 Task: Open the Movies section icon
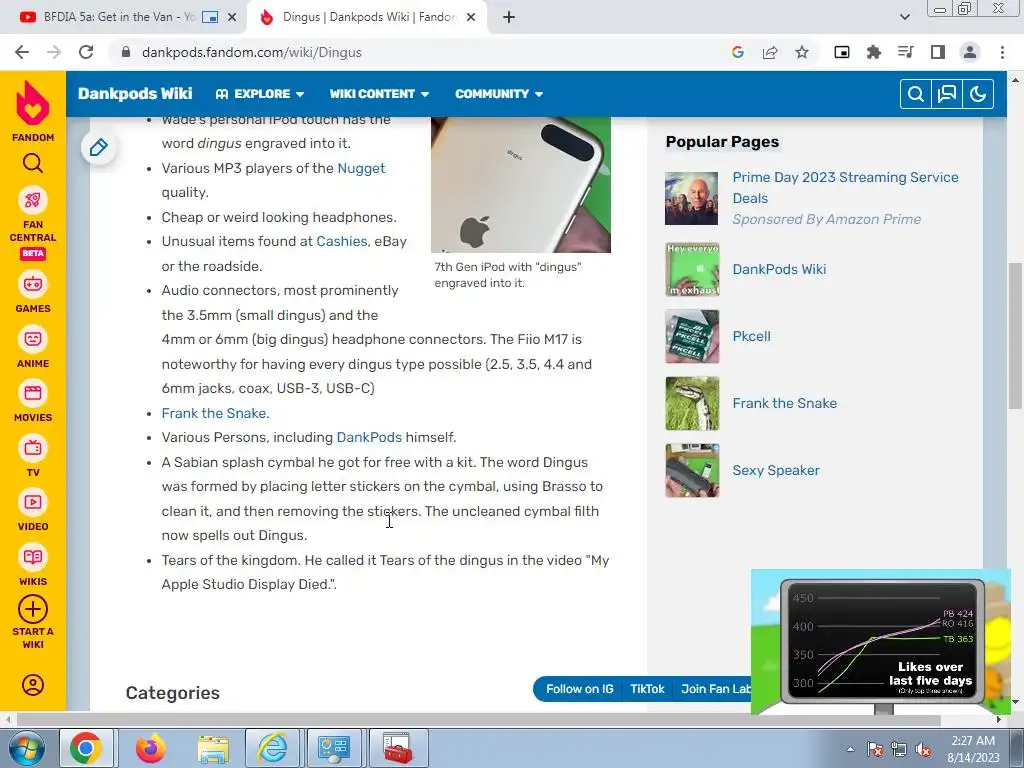coord(33,393)
